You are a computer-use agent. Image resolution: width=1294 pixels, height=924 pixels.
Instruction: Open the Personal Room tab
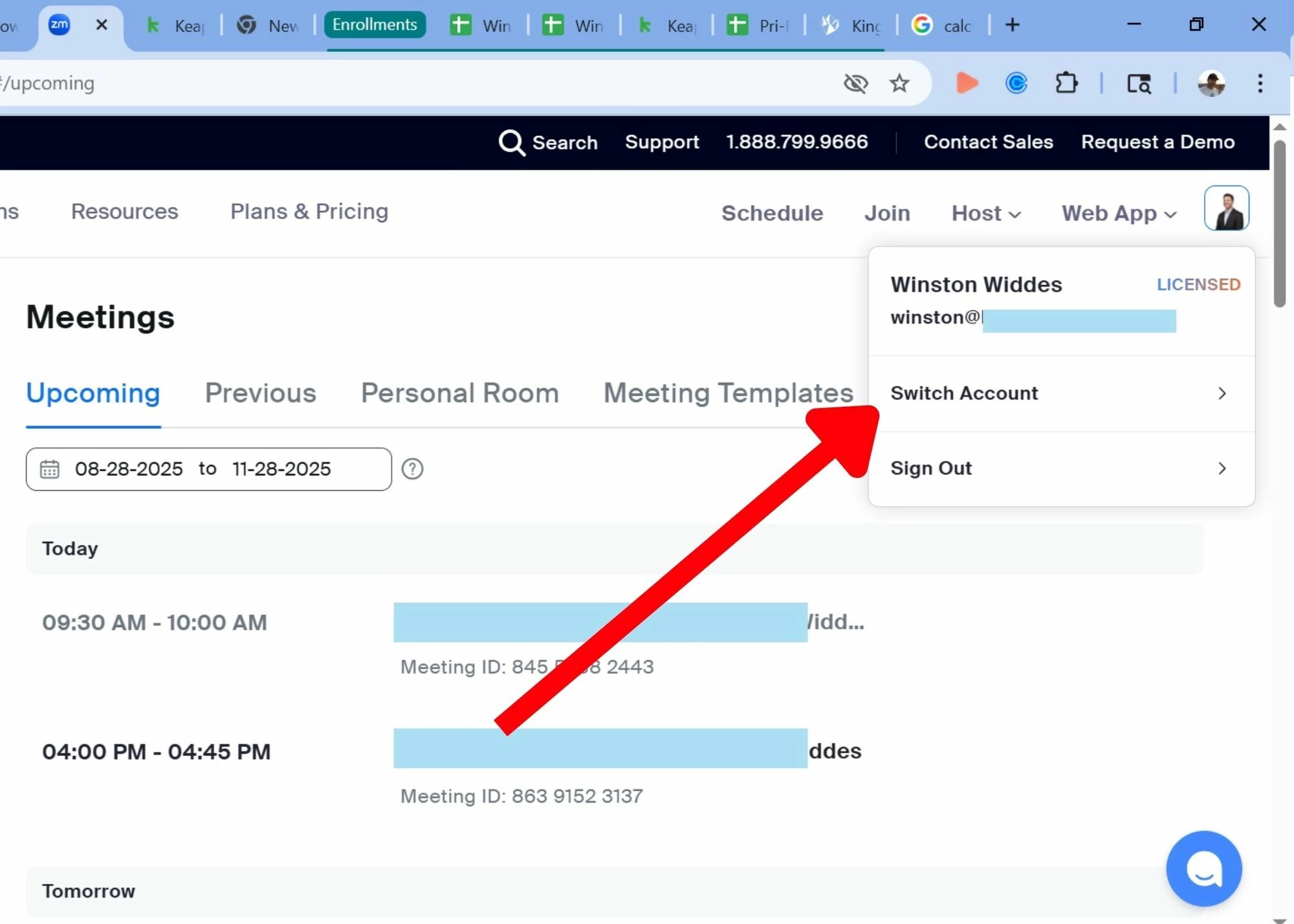click(x=459, y=393)
